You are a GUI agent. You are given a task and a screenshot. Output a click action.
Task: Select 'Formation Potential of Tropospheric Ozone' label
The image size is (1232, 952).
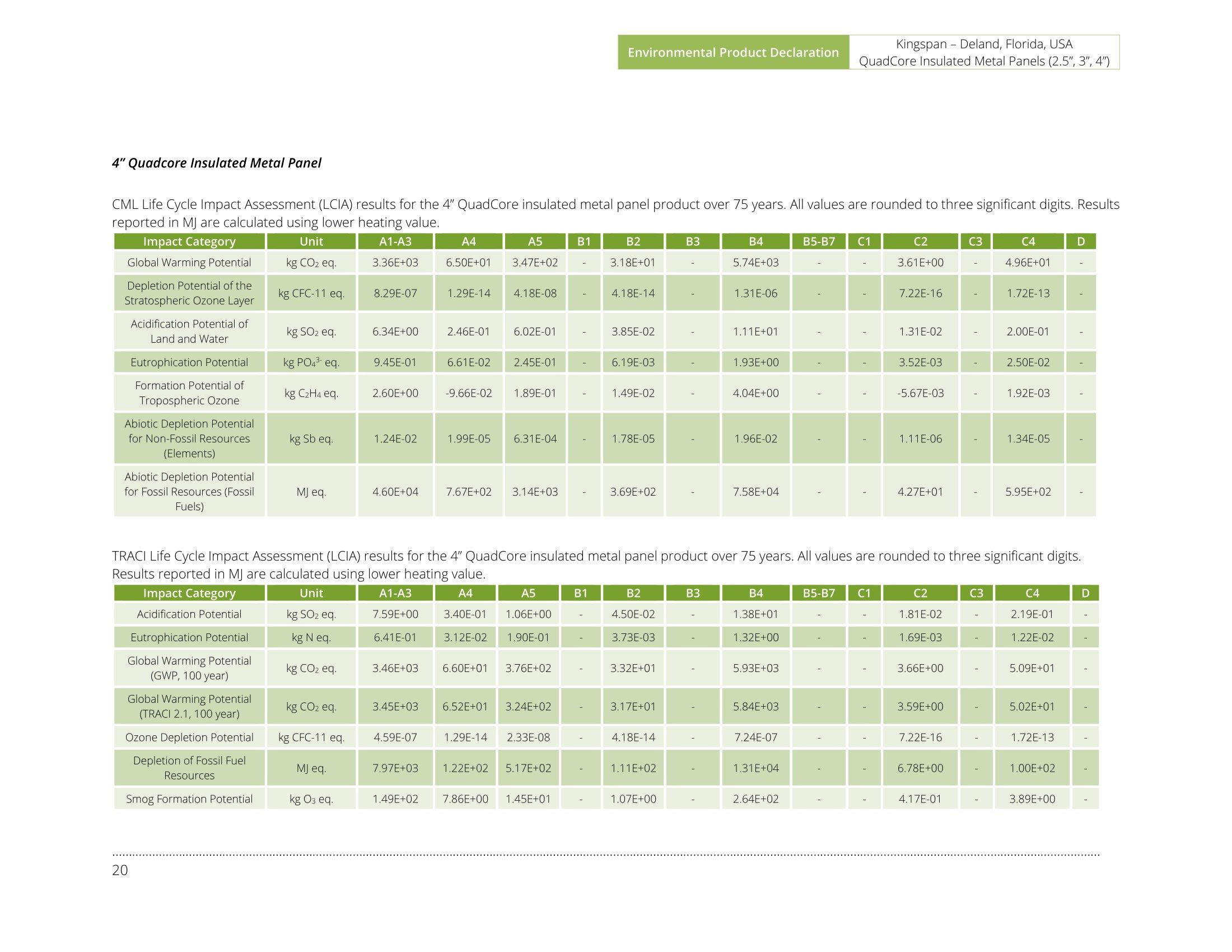click(x=189, y=393)
